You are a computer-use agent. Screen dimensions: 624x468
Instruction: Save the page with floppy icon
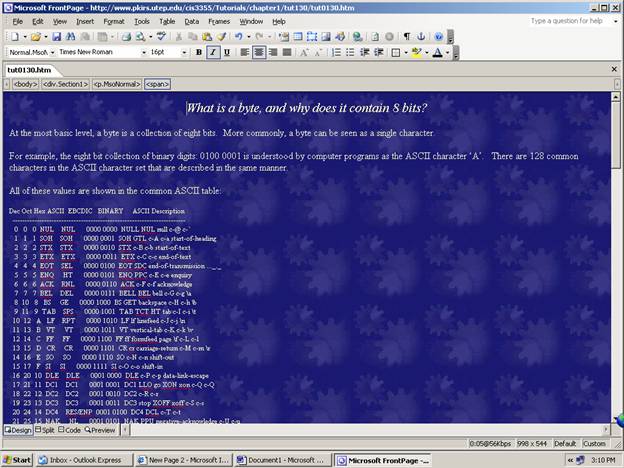coord(57,37)
